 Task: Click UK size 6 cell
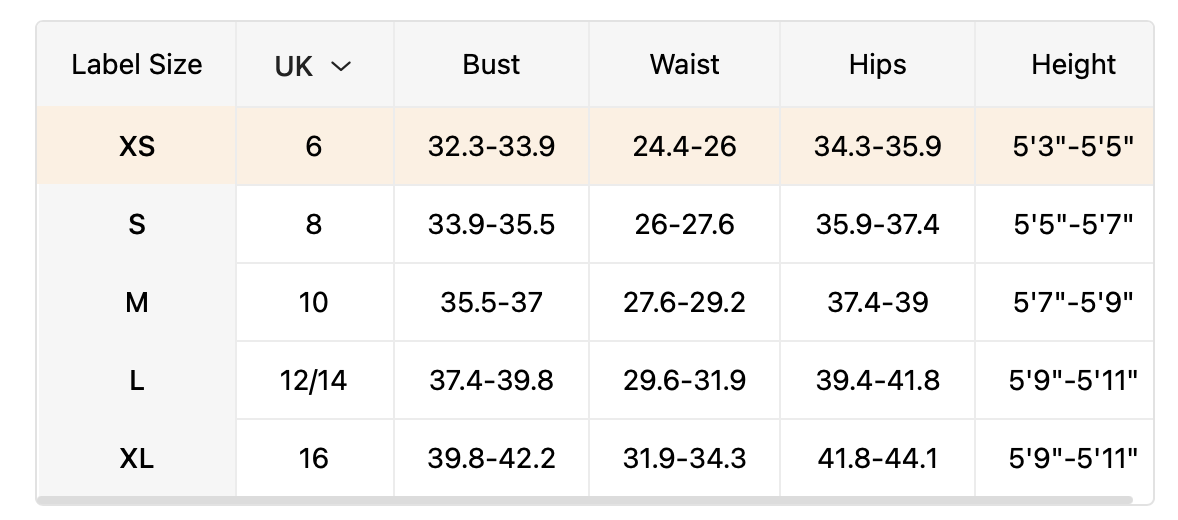click(314, 147)
